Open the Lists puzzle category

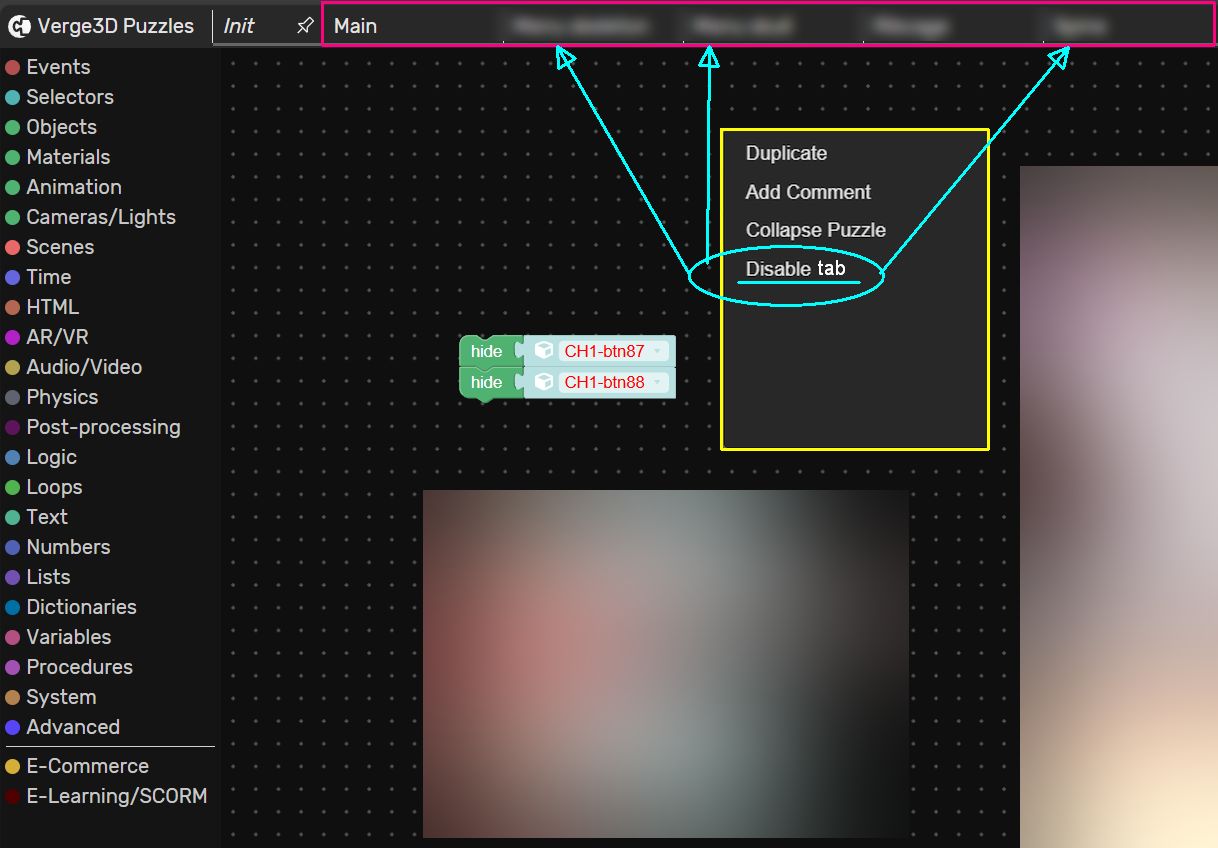click(x=38, y=577)
